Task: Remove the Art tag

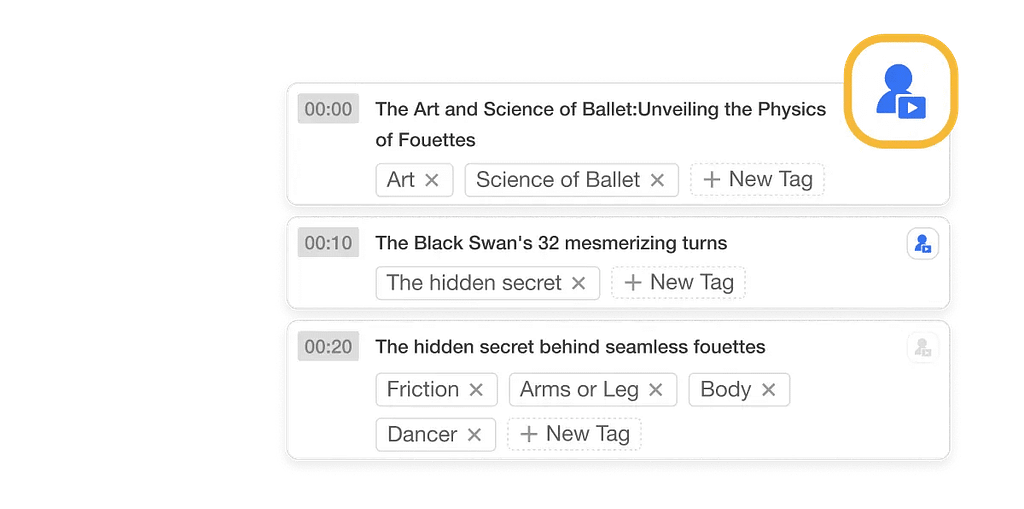Action: (x=432, y=180)
